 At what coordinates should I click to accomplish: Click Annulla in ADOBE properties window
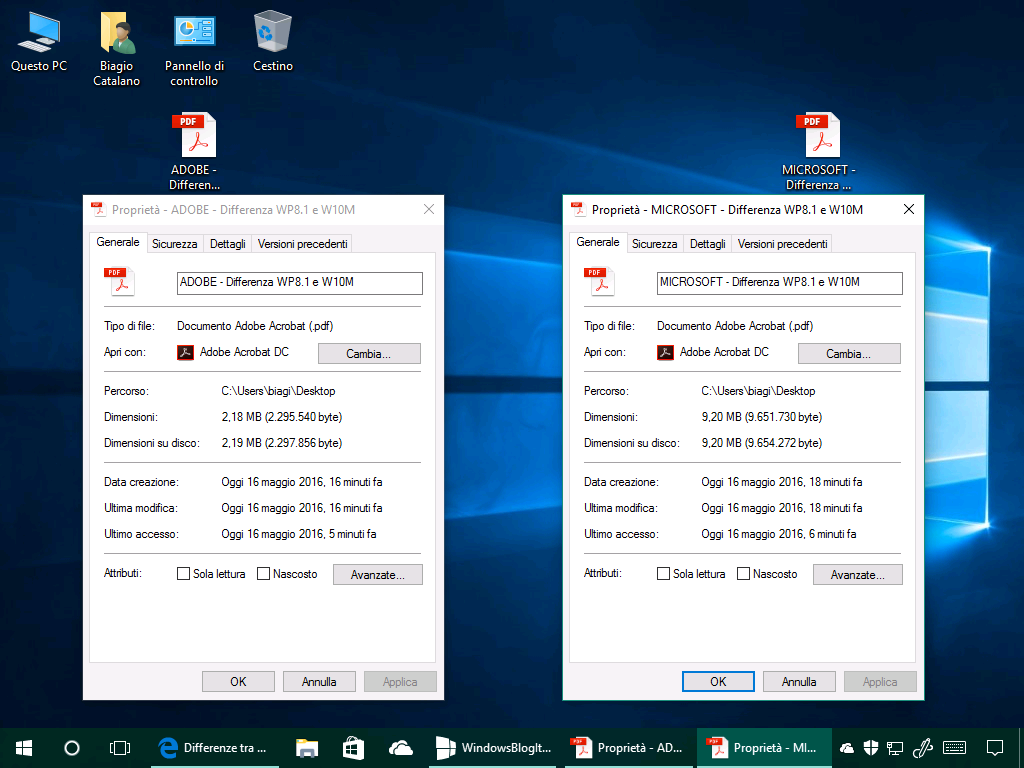click(319, 681)
